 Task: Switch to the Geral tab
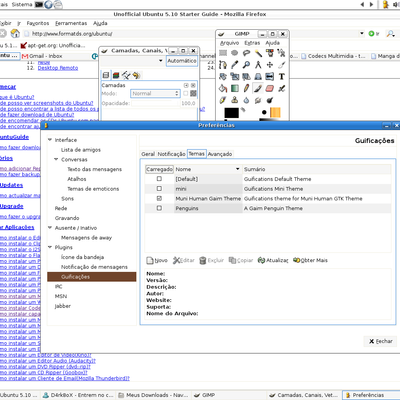[148, 154]
